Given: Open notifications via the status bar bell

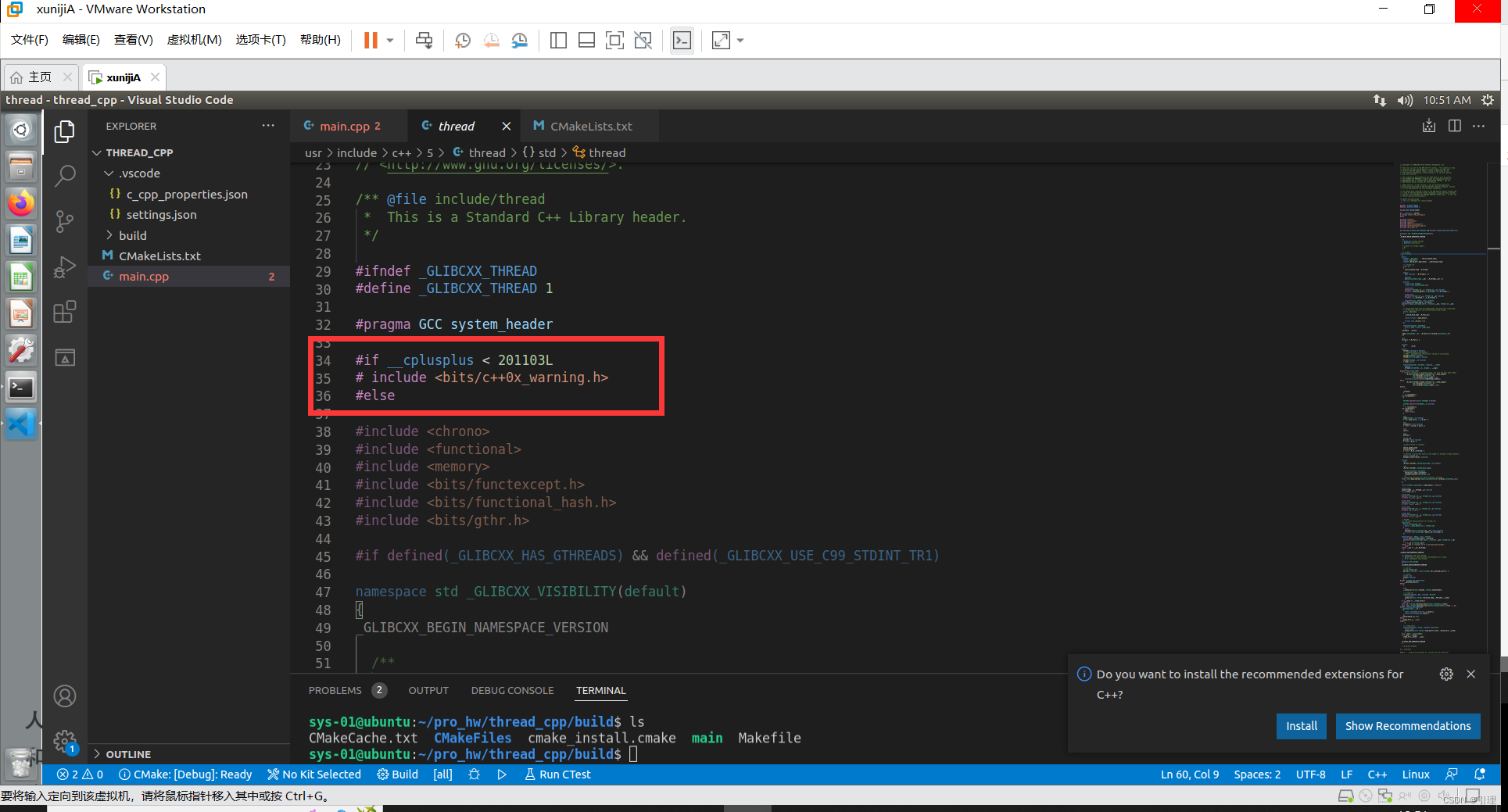Looking at the screenshot, I should coord(1480,774).
